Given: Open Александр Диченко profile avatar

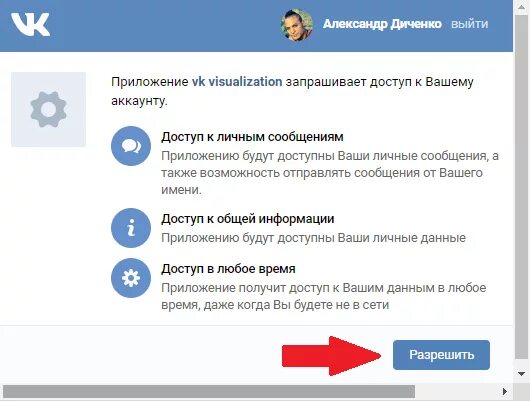Looking at the screenshot, I should tap(296, 25).
